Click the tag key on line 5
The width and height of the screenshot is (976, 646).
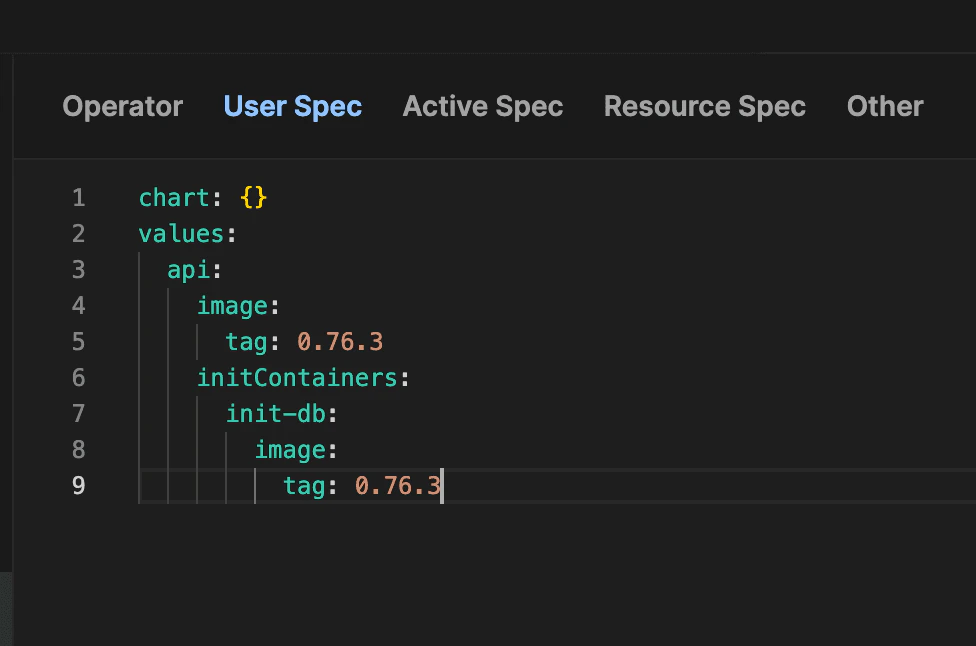click(246, 341)
